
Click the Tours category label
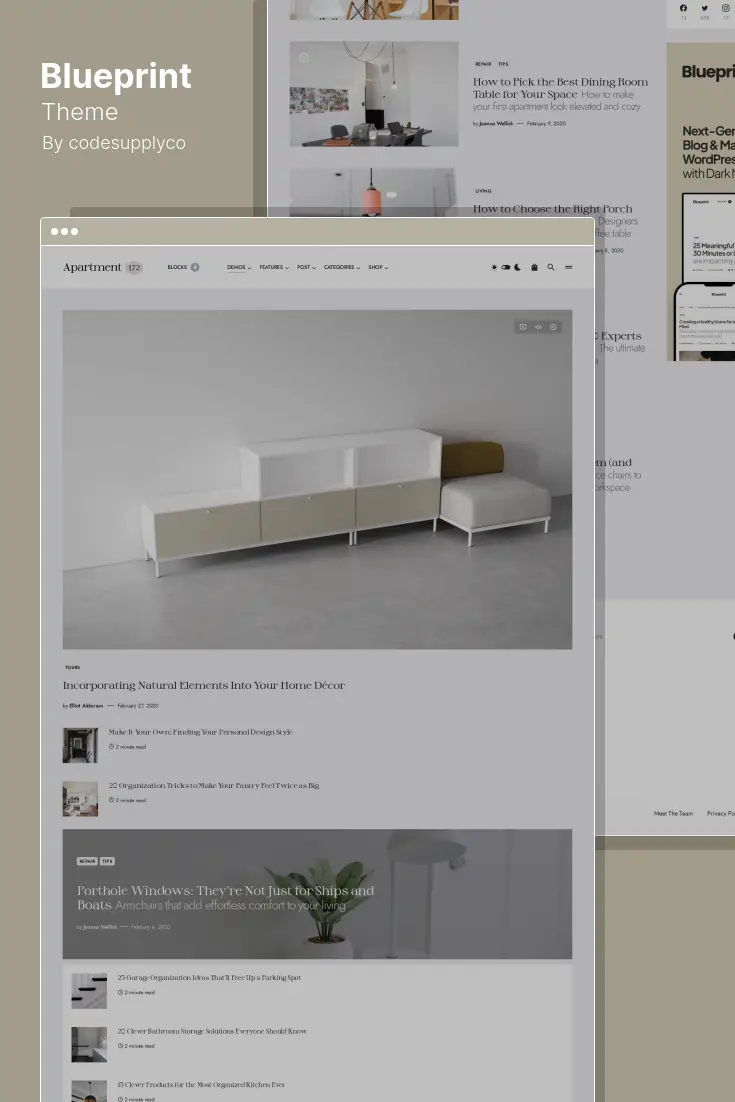pos(72,667)
